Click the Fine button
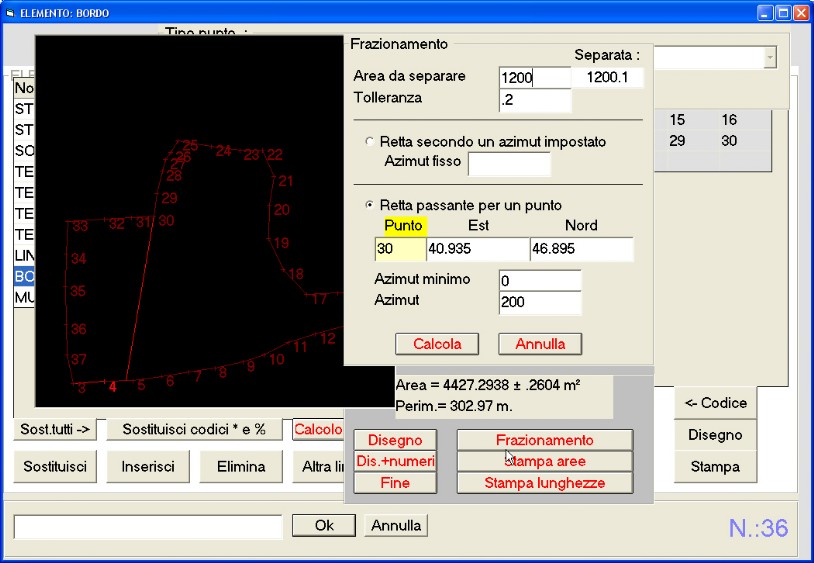 [395, 483]
